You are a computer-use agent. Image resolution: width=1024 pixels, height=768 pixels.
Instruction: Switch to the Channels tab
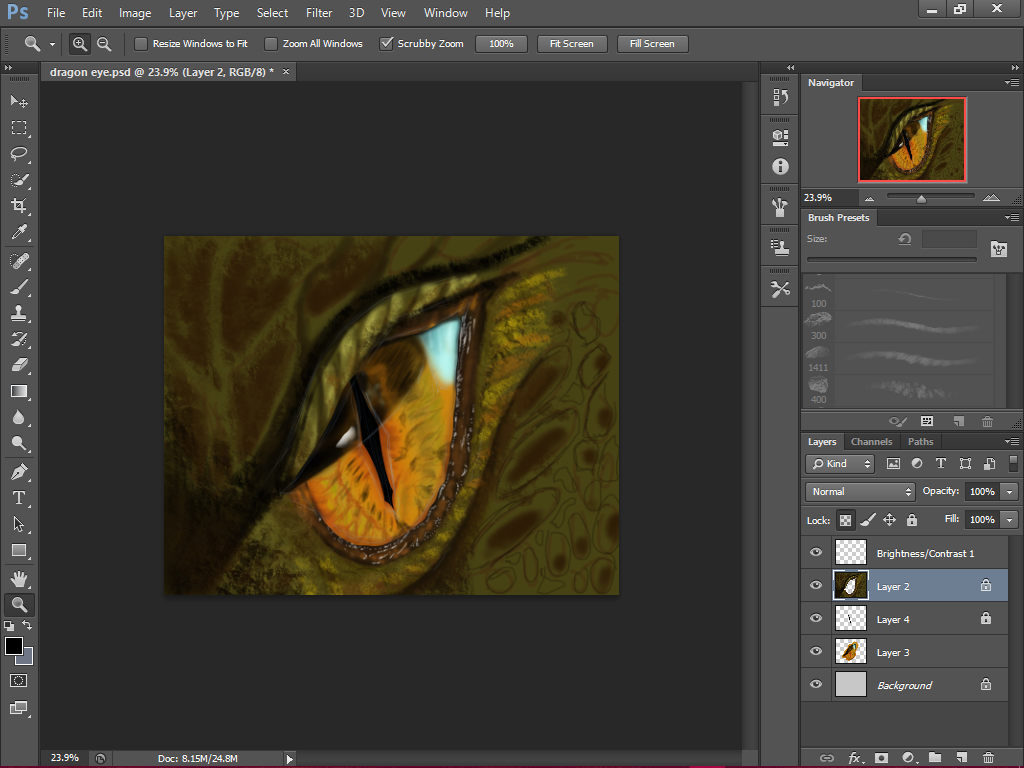871,441
